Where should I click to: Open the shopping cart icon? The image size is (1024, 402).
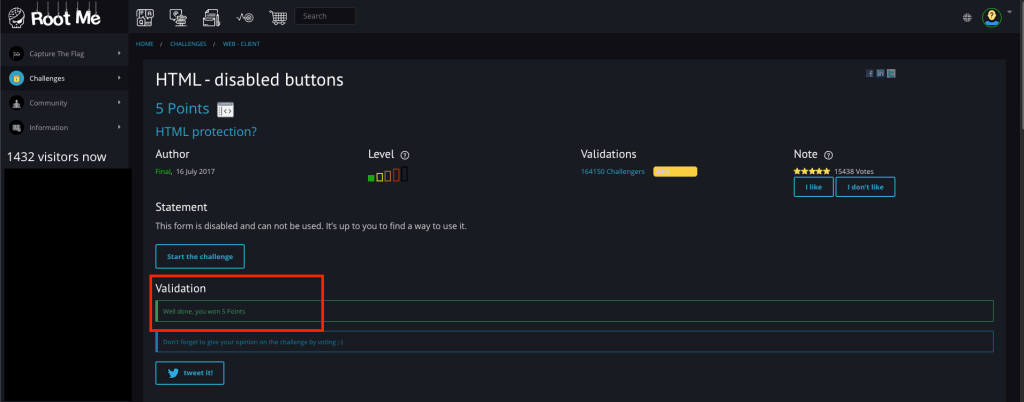point(277,16)
